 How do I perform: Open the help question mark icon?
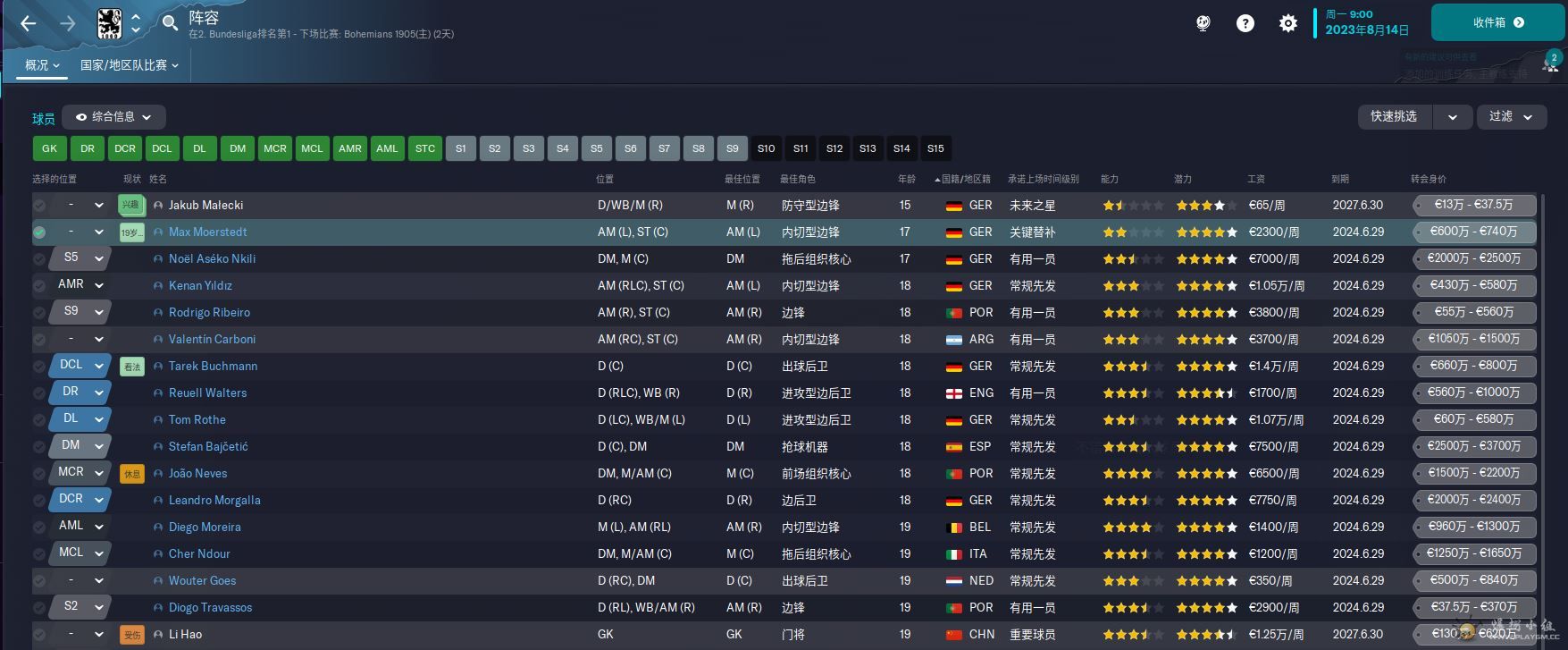click(1245, 24)
